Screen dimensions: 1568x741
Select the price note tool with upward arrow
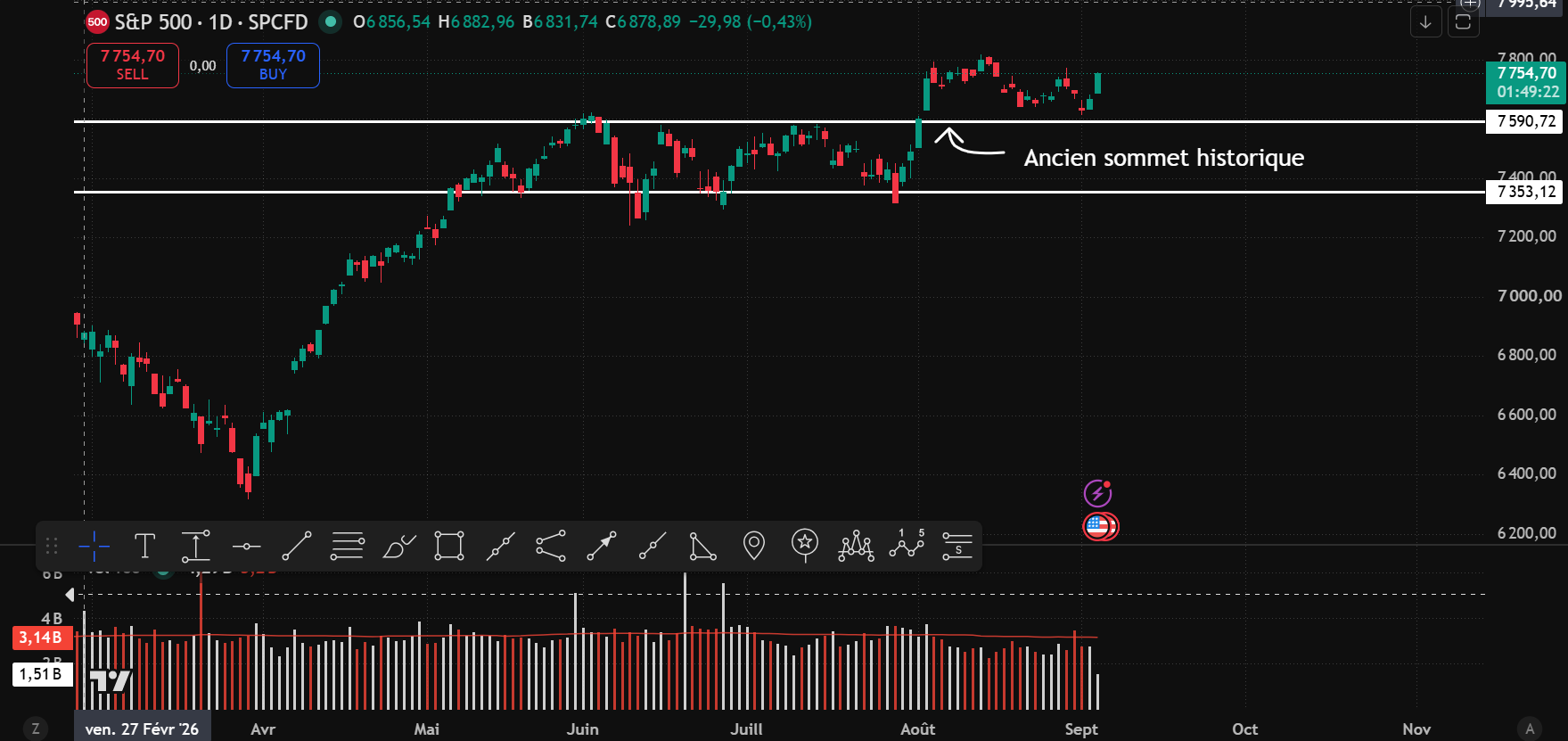point(195,546)
